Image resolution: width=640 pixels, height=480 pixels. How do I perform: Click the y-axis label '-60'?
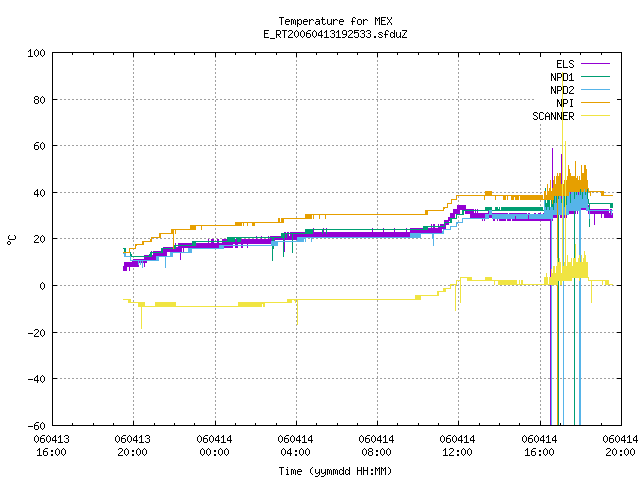(x=36, y=426)
